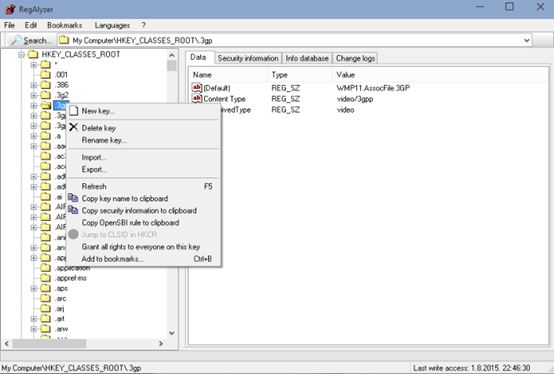554x374 pixels.
Task: Click the tree's vertical scroll down arrow
Action: (x=172, y=333)
